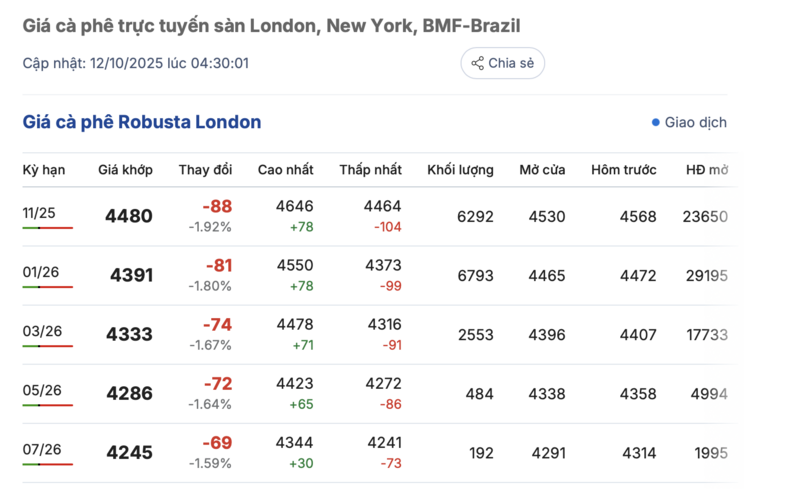Click the share icon next to Chia sẻ
The image size is (800, 494).
point(477,63)
